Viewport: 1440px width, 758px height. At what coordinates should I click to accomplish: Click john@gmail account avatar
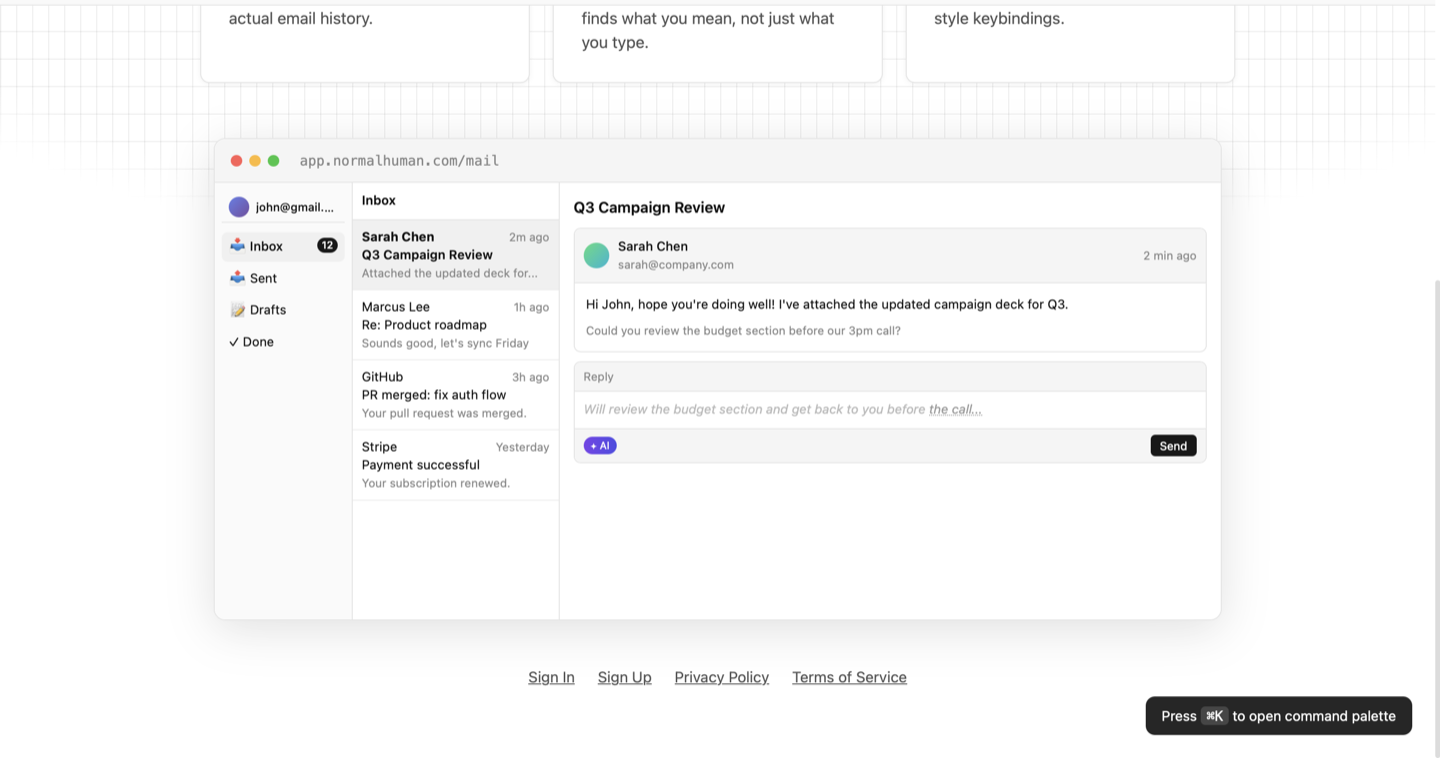tap(238, 206)
